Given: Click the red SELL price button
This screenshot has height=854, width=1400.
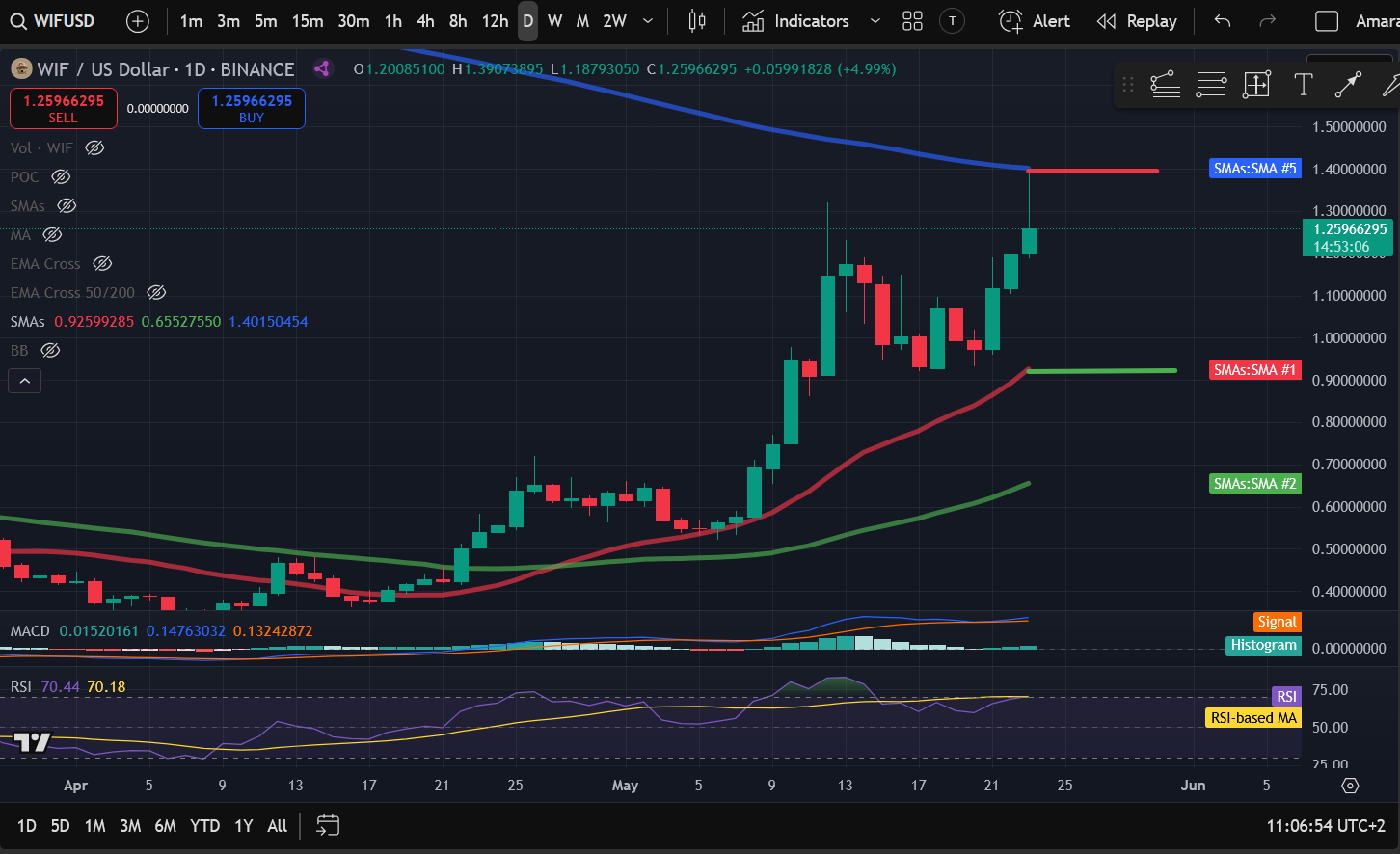Looking at the screenshot, I should click(x=64, y=108).
